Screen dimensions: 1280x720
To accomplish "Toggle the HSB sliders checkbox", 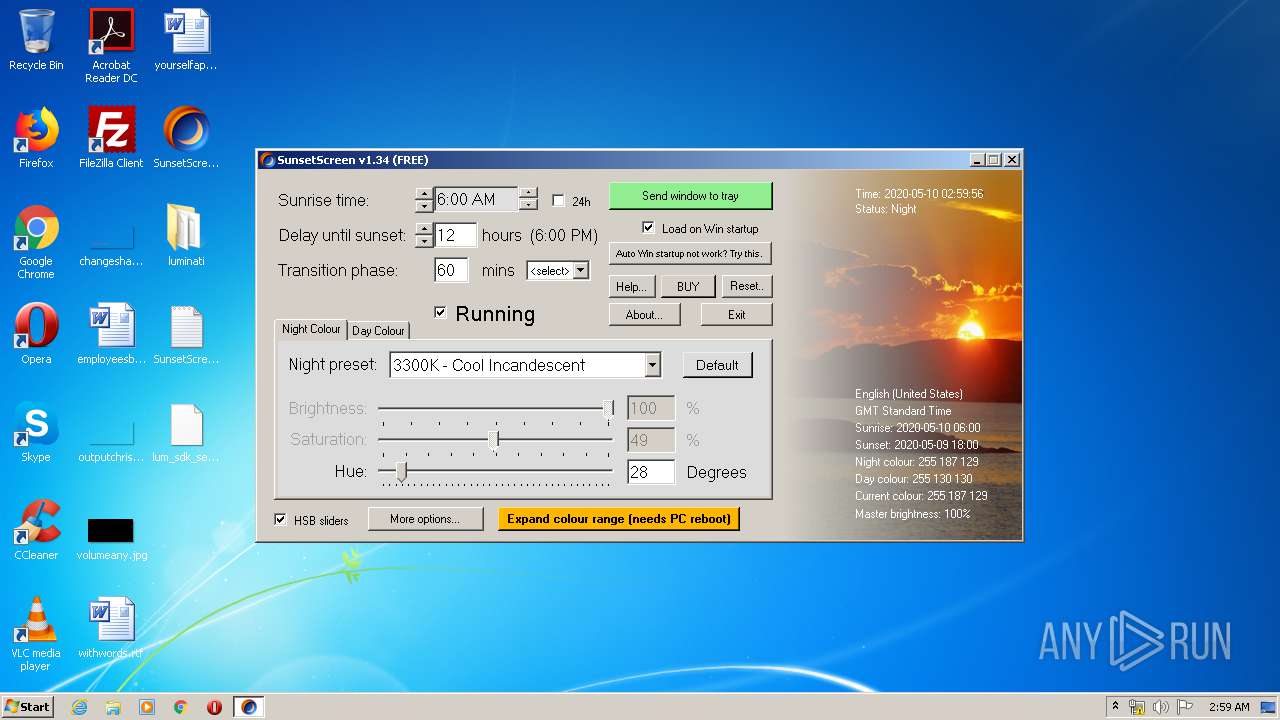I will pyautogui.click(x=280, y=520).
